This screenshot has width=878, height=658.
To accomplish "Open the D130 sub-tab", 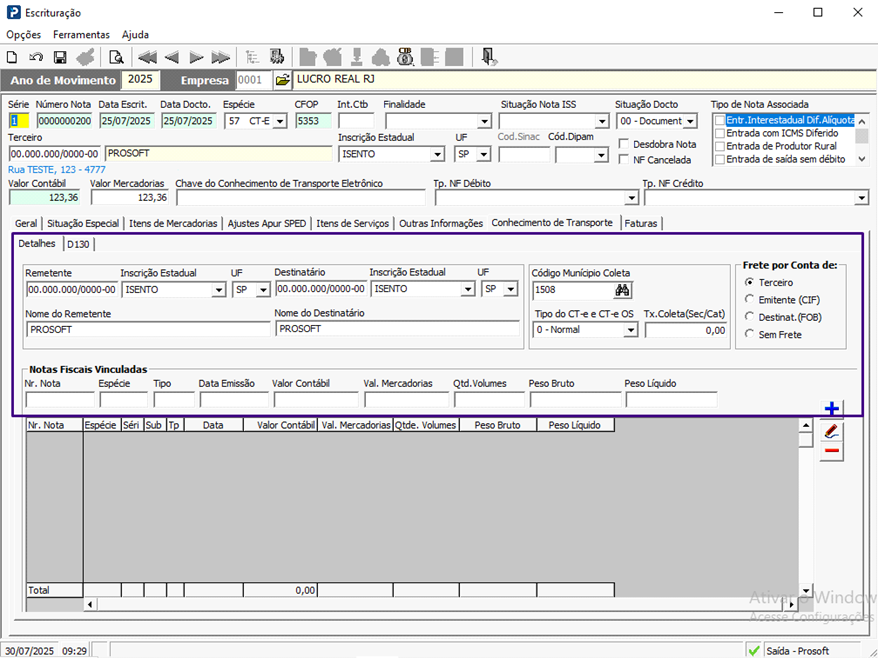I will coord(79,243).
